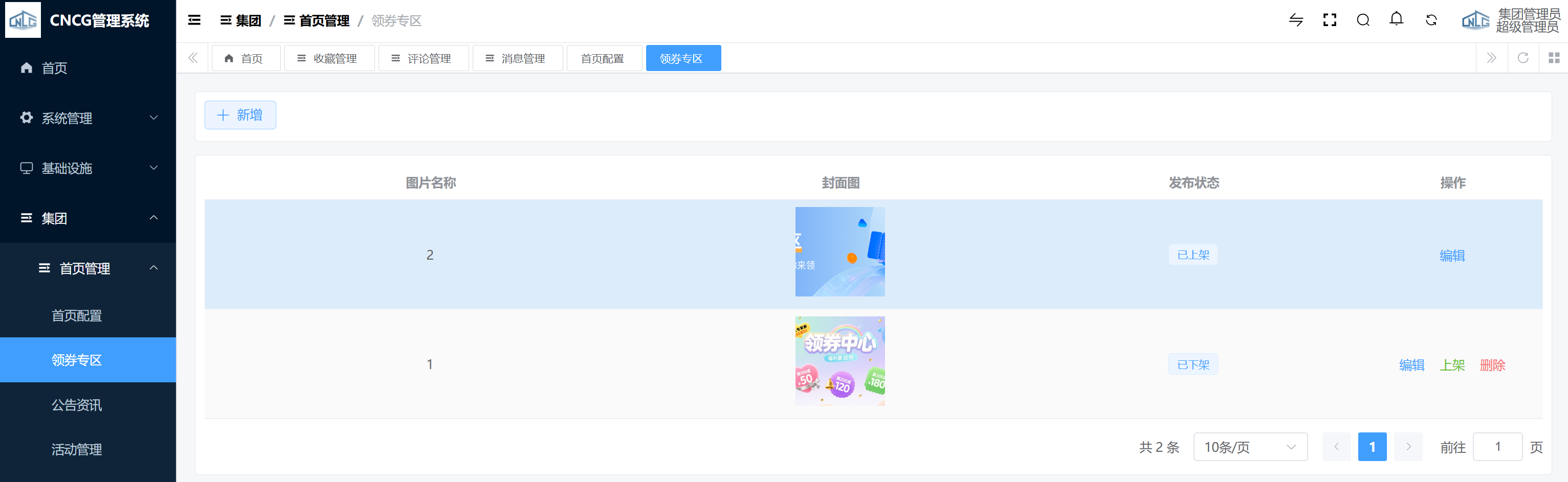
Task: Toggle fullscreen mode icon
Action: coord(1330,20)
